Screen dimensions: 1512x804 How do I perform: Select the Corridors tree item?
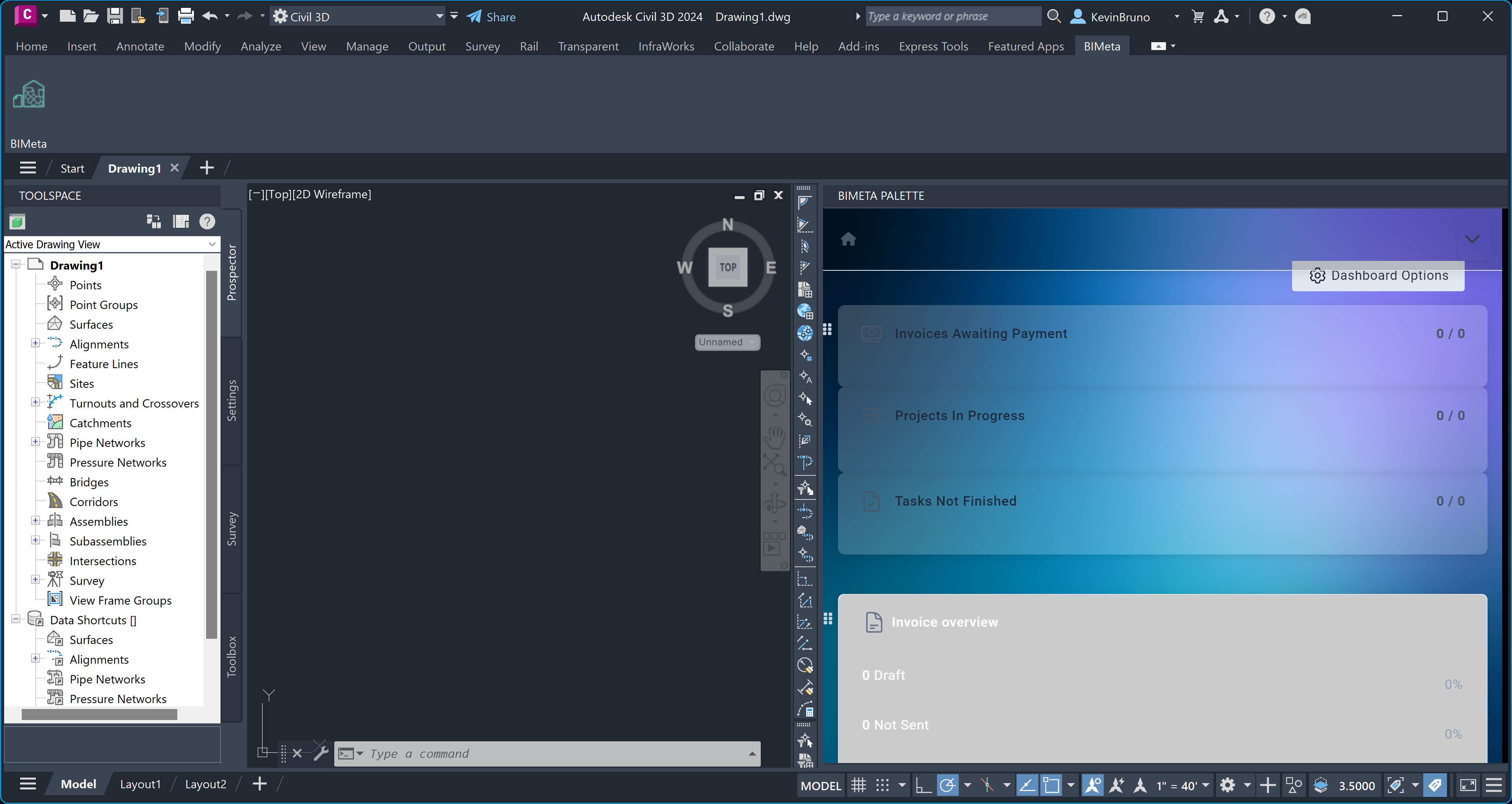[93, 502]
